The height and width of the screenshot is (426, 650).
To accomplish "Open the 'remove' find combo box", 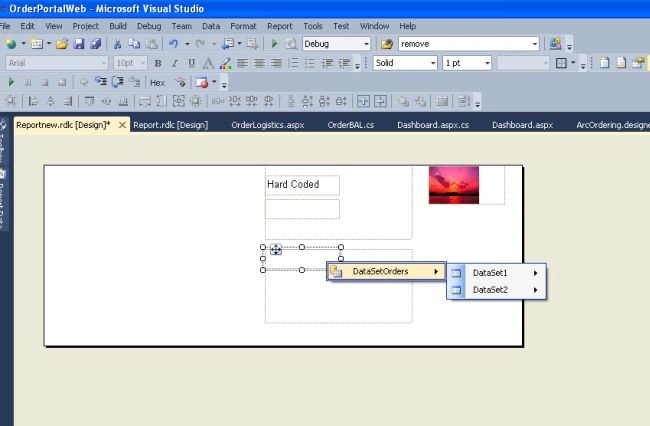I will tap(534, 44).
